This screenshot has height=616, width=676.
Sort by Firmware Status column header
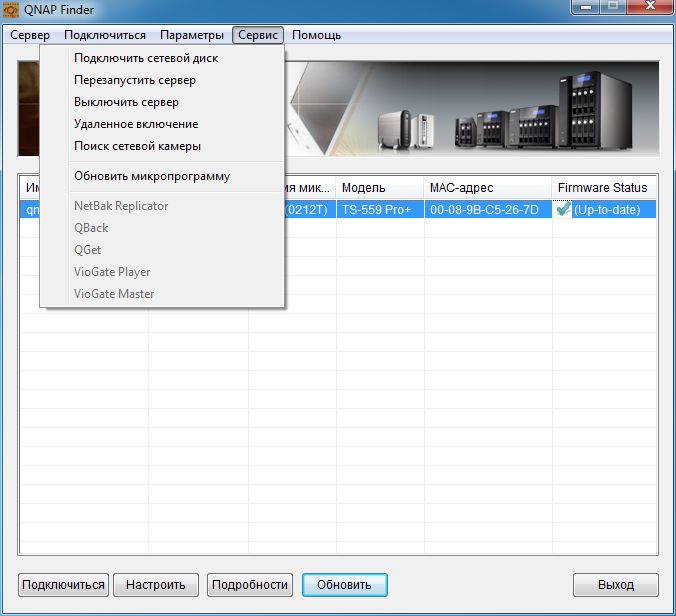coord(604,188)
